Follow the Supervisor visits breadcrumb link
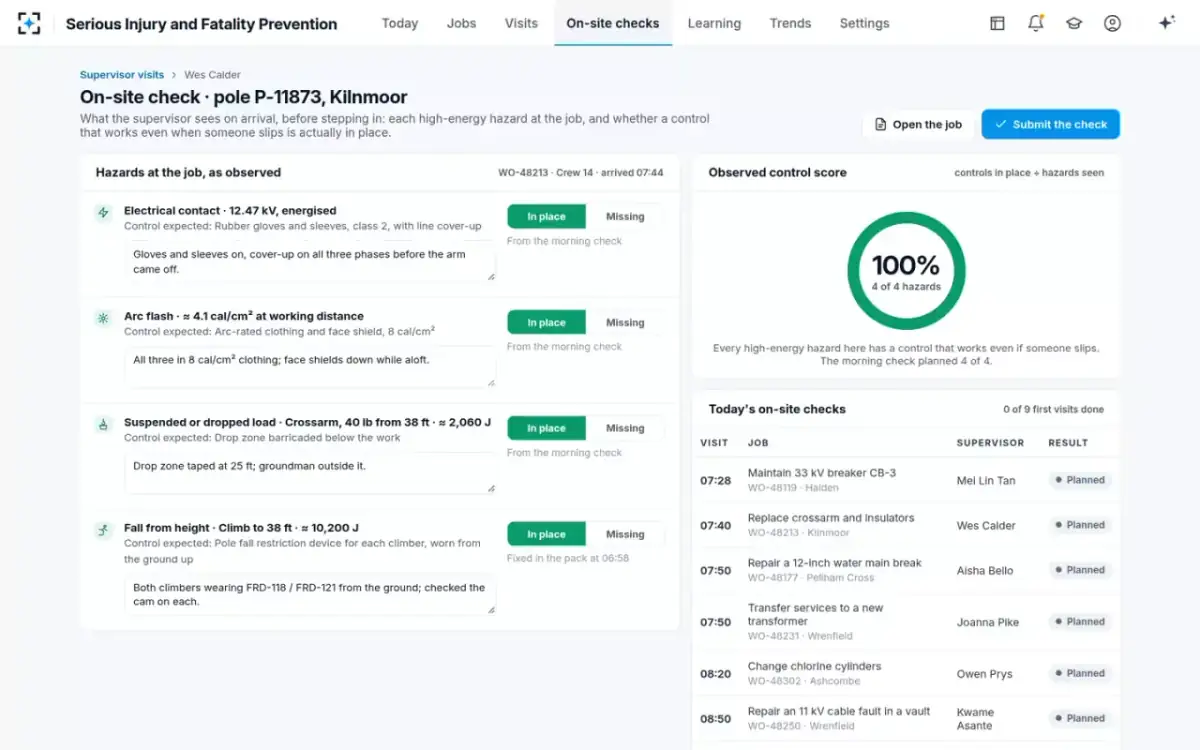The image size is (1200, 750). point(122,75)
